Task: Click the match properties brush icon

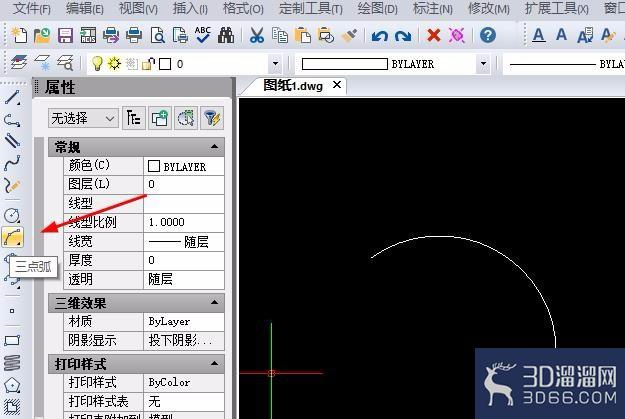Action: tap(349, 35)
